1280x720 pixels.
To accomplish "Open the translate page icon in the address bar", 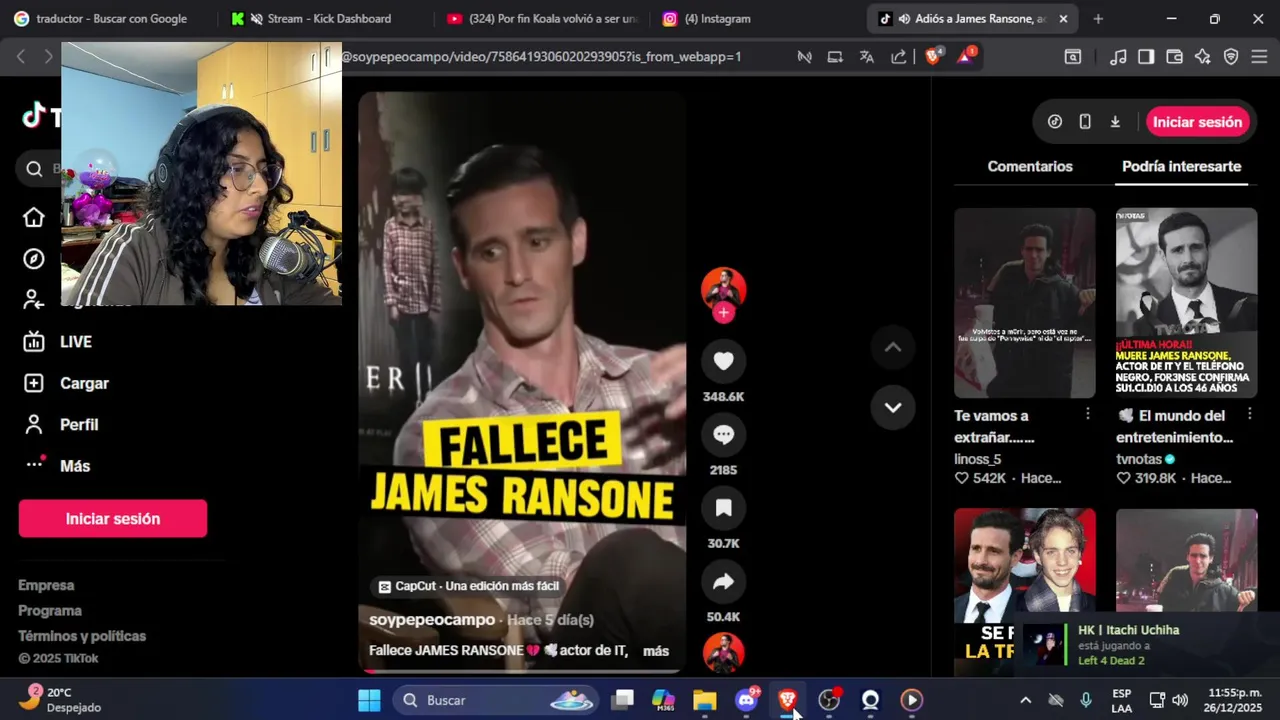I will [867, 57].
